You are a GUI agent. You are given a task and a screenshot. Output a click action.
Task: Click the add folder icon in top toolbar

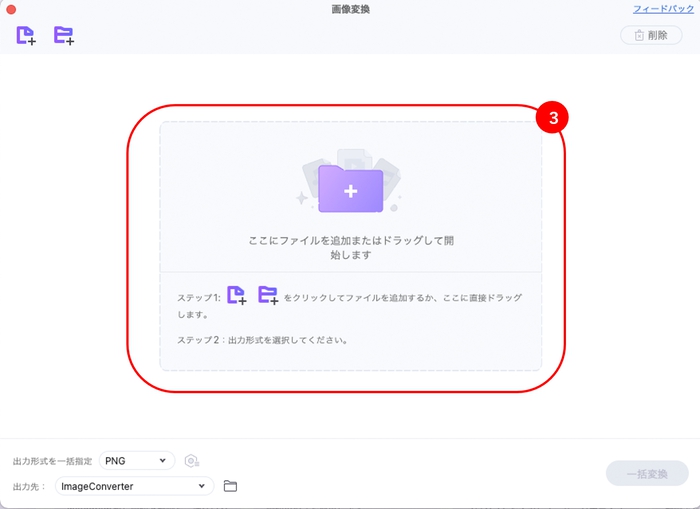[x=64, y=35]
